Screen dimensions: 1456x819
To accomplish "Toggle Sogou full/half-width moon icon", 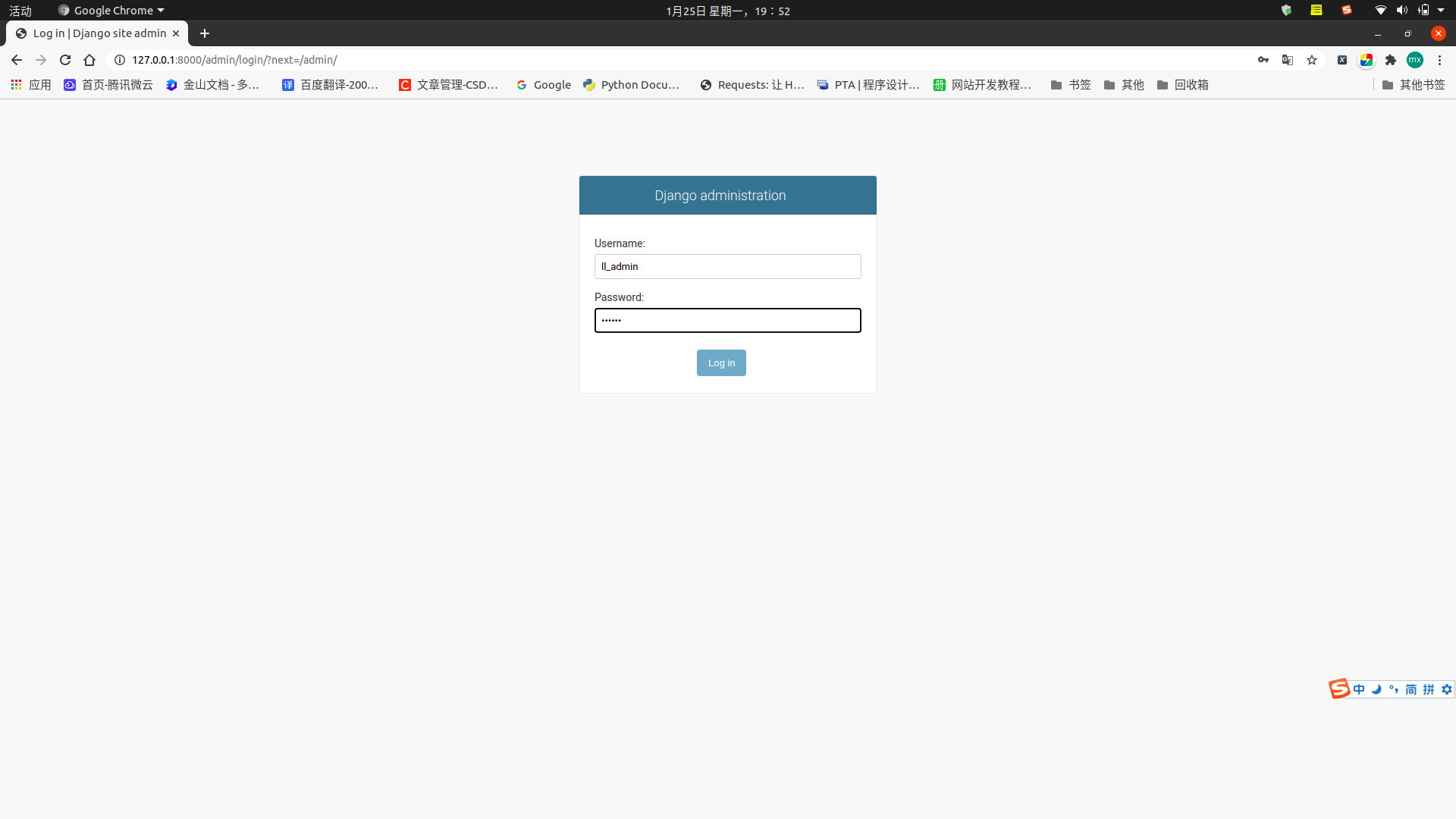I will (x=1376, y=689).
